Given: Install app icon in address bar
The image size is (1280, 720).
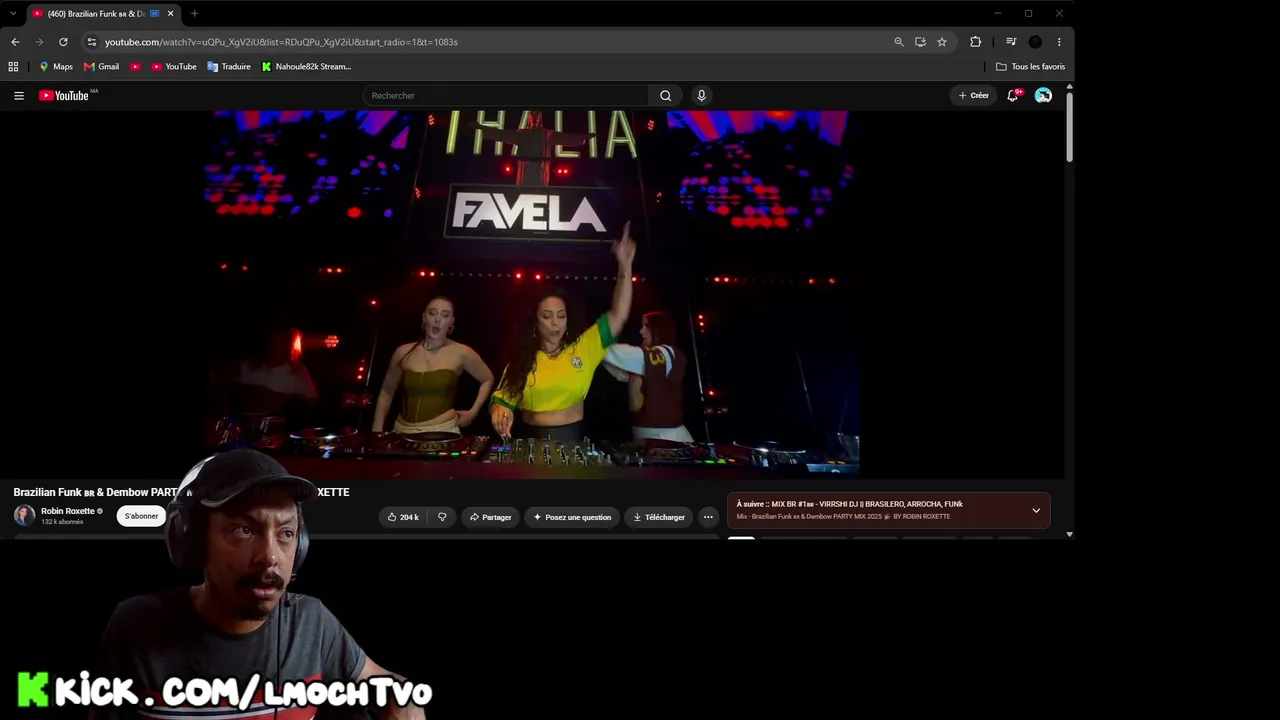Looking at the screenshot, I should point(920,42).
